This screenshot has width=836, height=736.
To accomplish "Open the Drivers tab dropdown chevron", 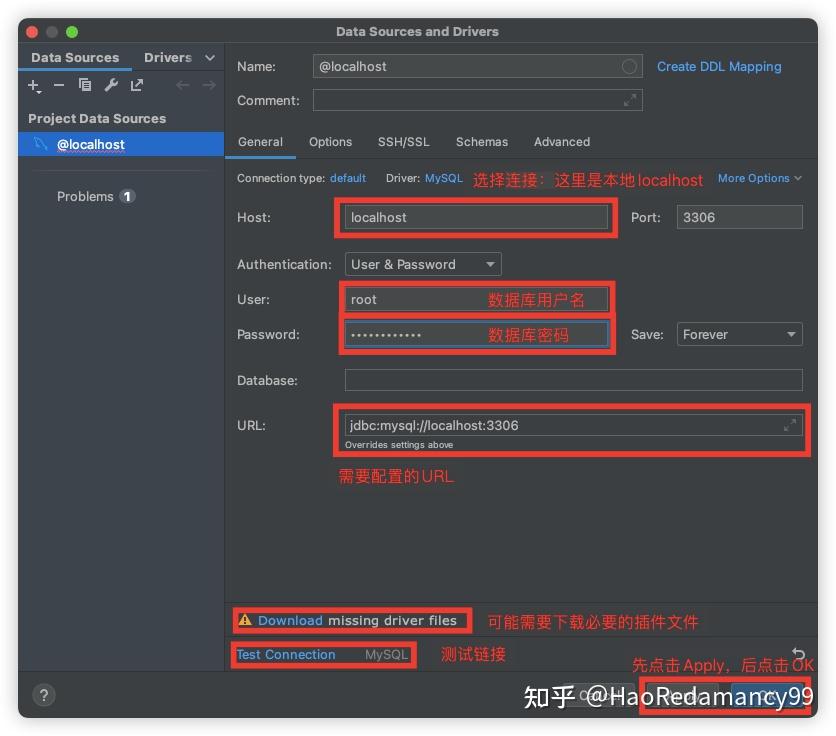I will tap(210, 58).
